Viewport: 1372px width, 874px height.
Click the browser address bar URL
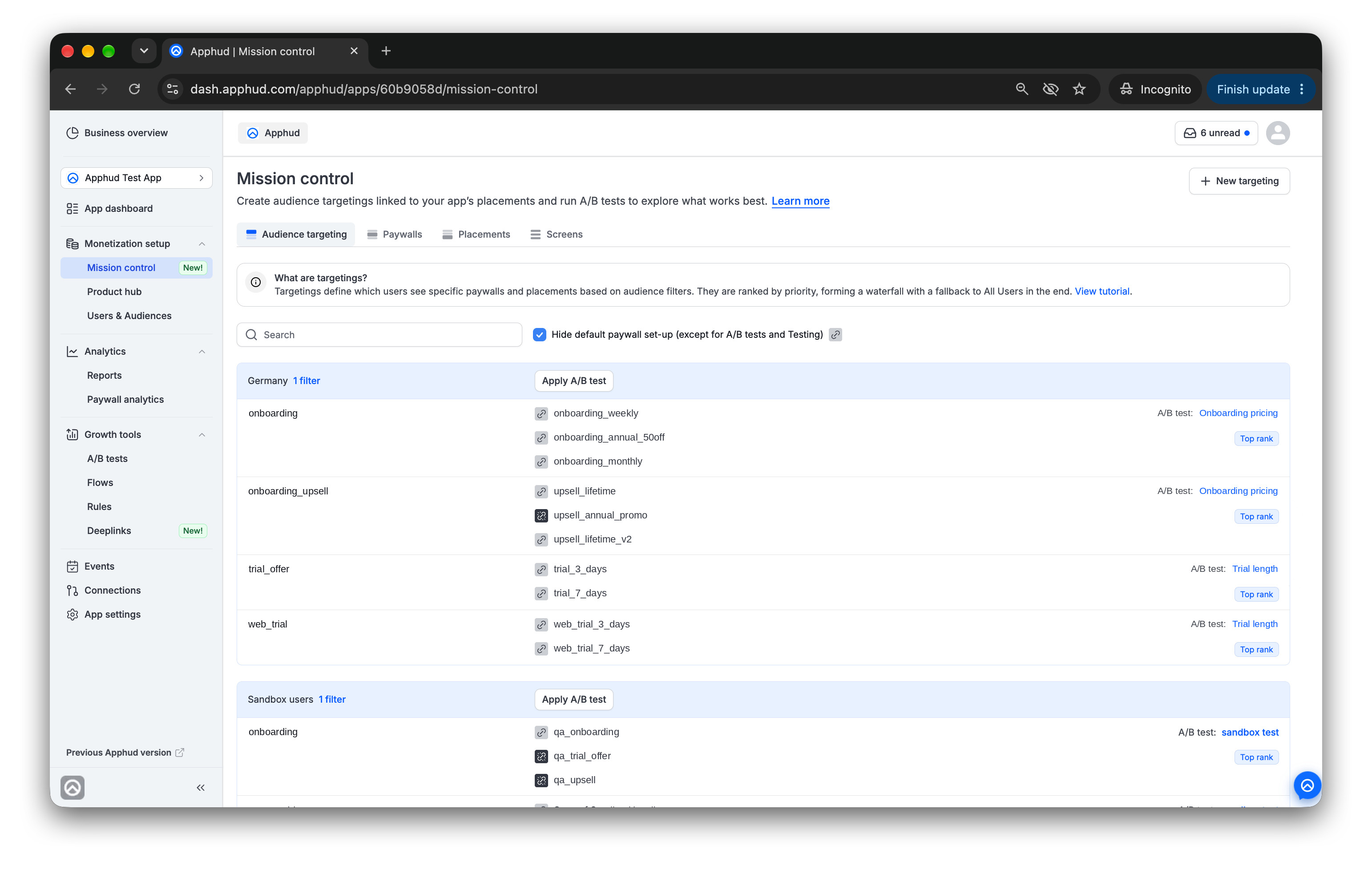363,89
